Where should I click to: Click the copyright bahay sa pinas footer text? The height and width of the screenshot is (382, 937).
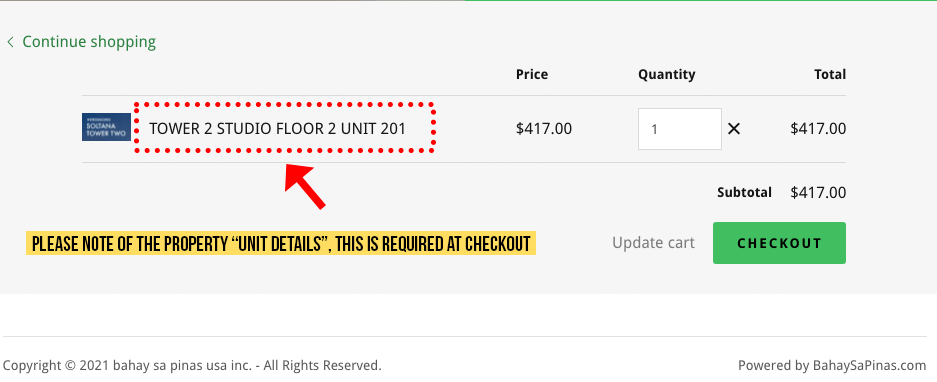192,365
